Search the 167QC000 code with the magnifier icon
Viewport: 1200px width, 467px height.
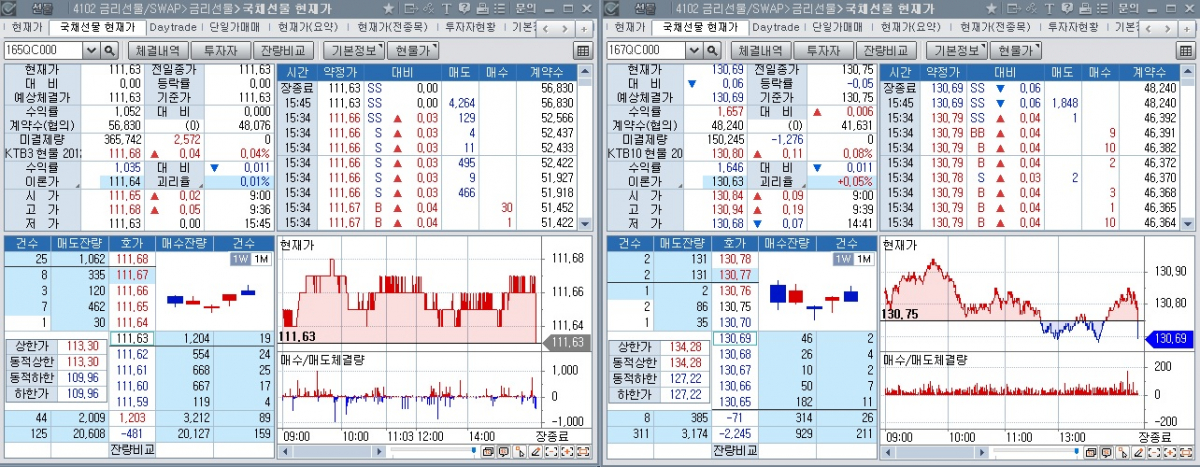[713, 49]
